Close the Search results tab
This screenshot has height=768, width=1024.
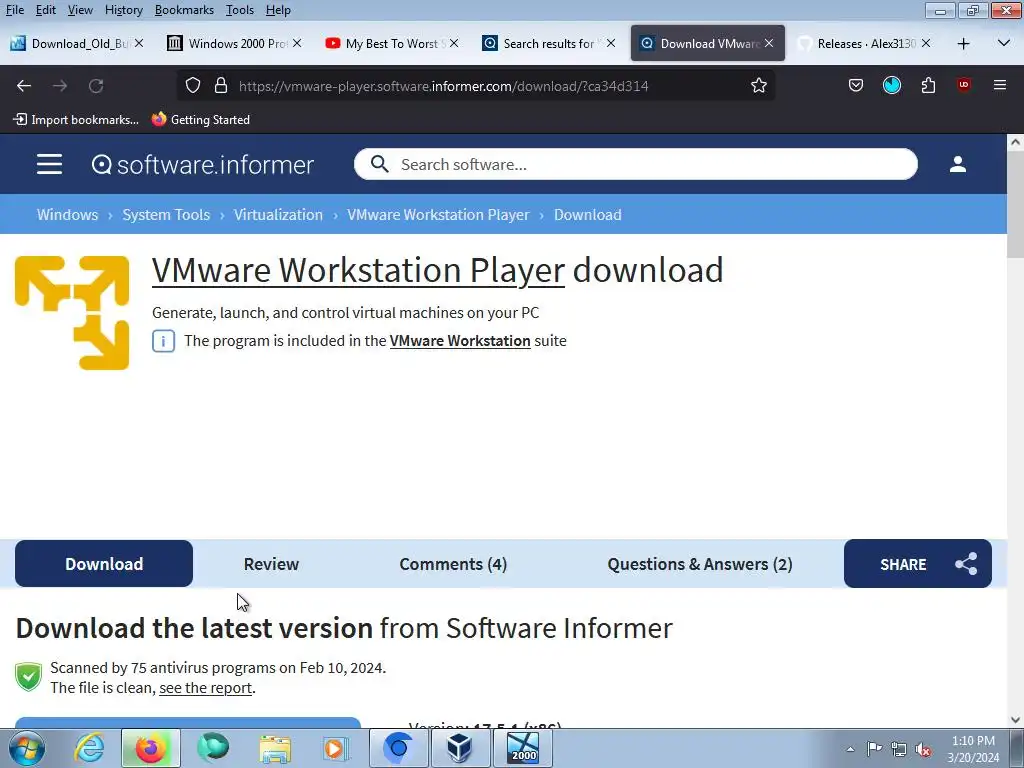point(611,43)
